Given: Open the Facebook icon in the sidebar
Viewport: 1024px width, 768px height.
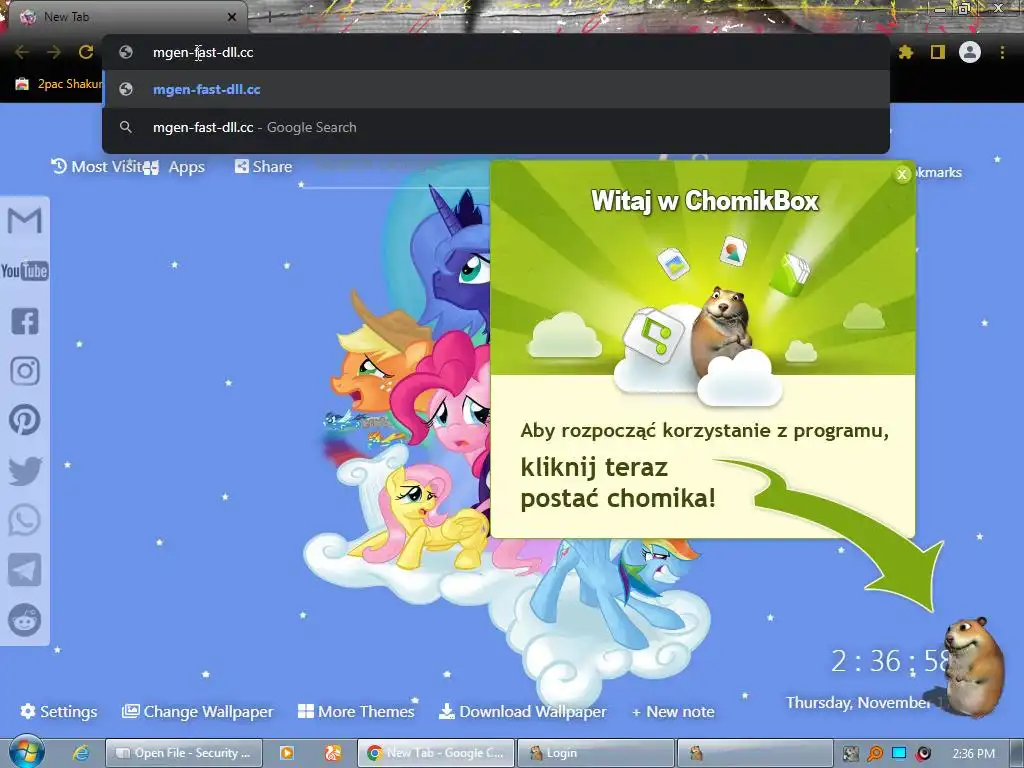Looking at the screenshot, I should tap(25, 321).
